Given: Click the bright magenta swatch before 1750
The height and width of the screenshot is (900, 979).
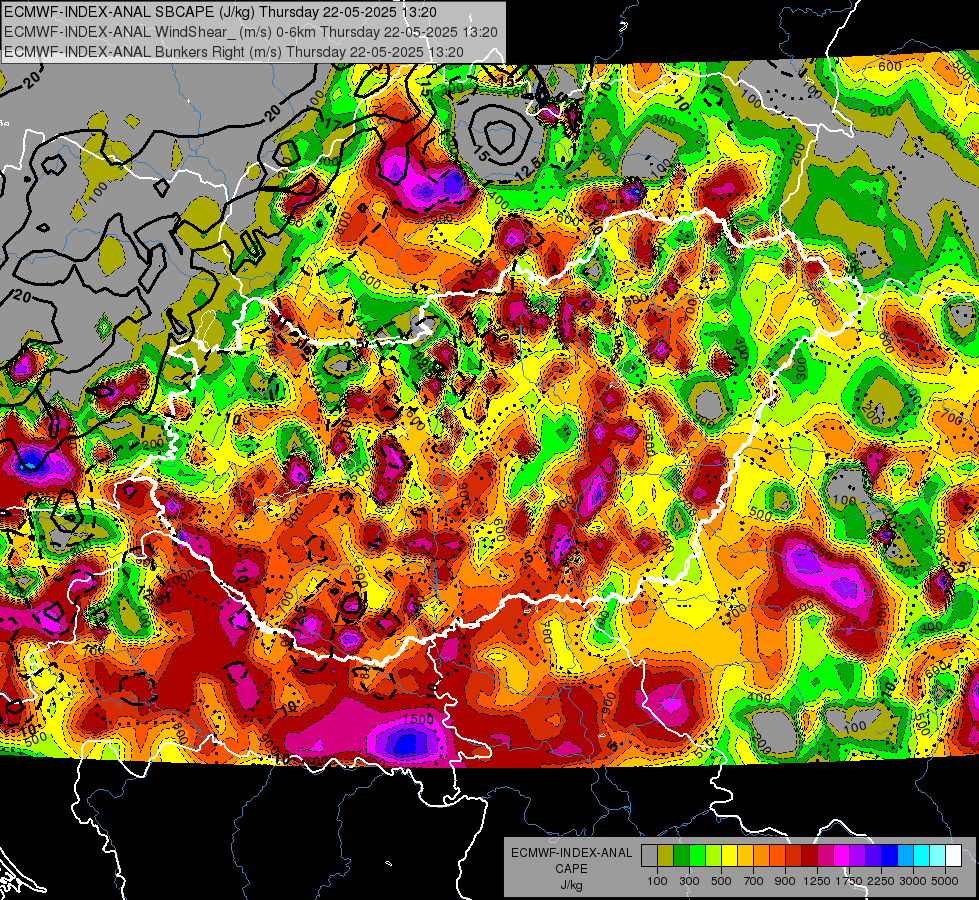Looking at the screenshot, I should tap(842, 855).
